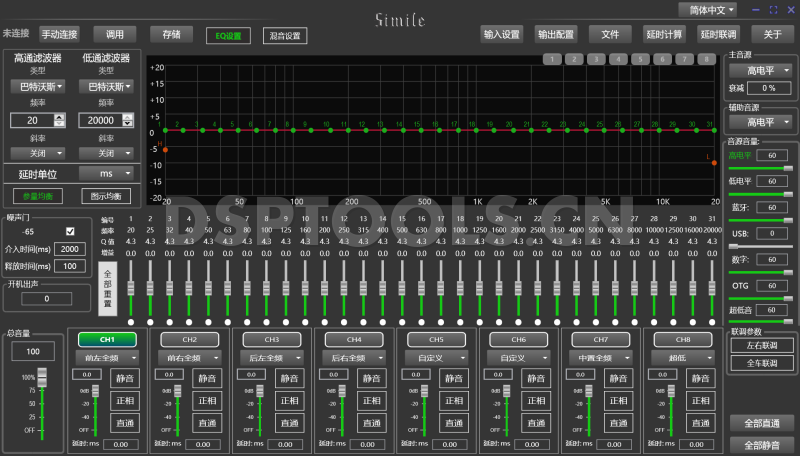Screen dimensions: 800x456
Task: Select the CH1 channel button
Action: pos(107,339)
